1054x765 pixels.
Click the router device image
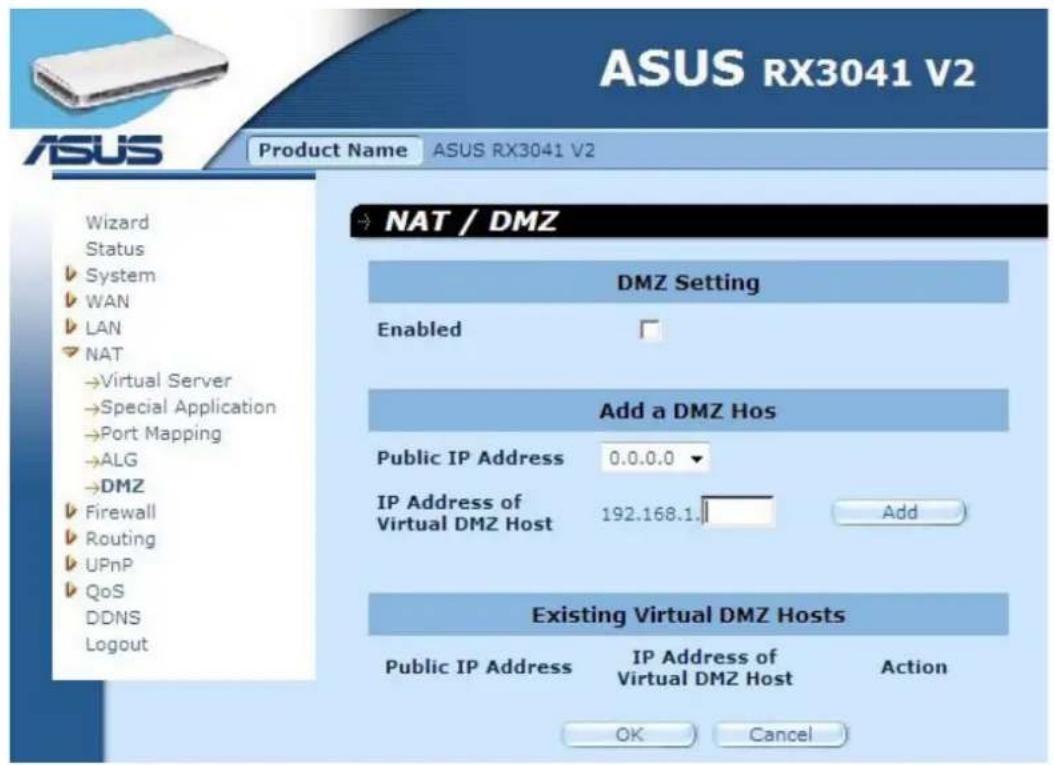click(x=130, y=74)
